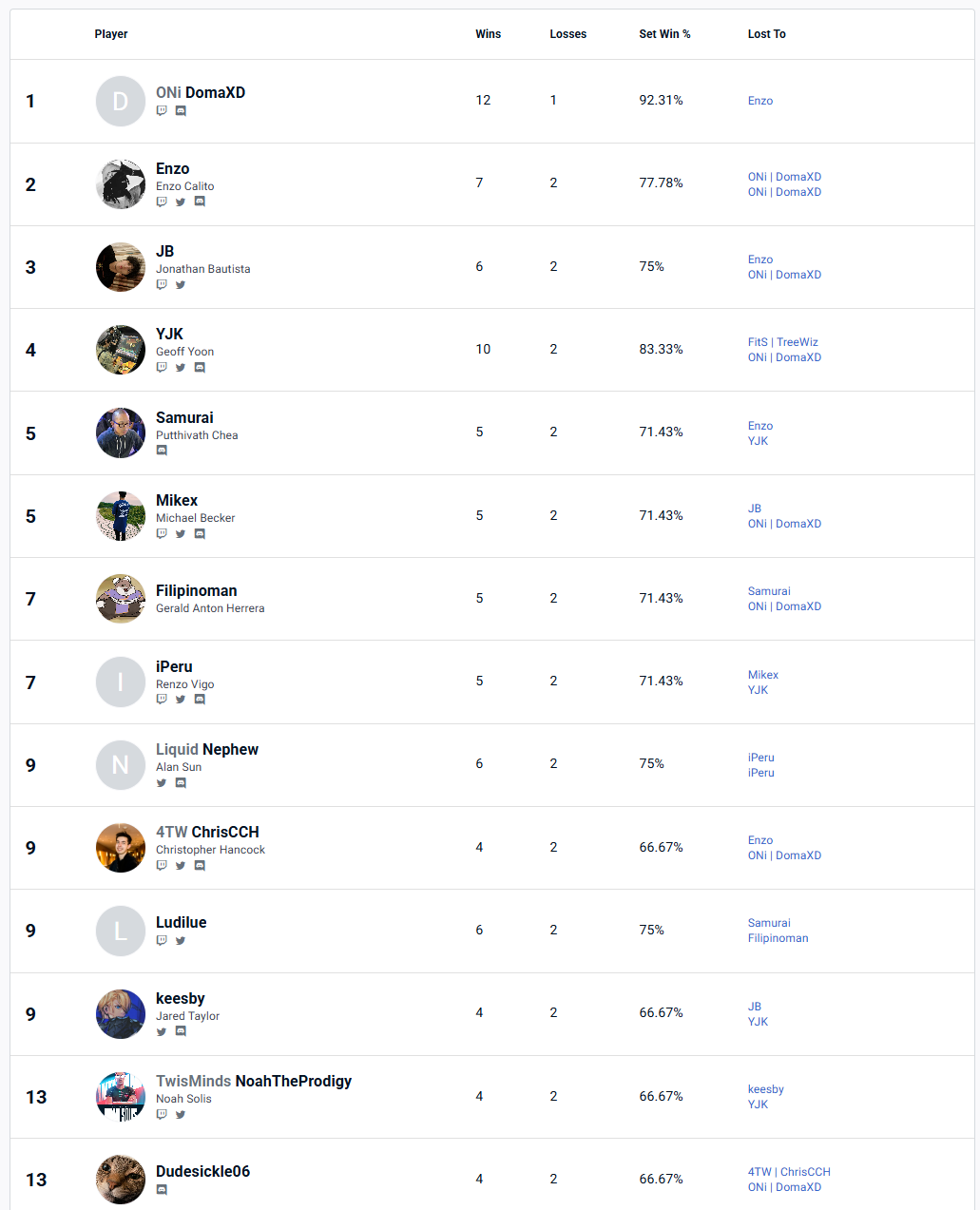Click Ludilue's Twitch icon
The height and width of the screenshot is (1210, 980).
coord(162,941)
